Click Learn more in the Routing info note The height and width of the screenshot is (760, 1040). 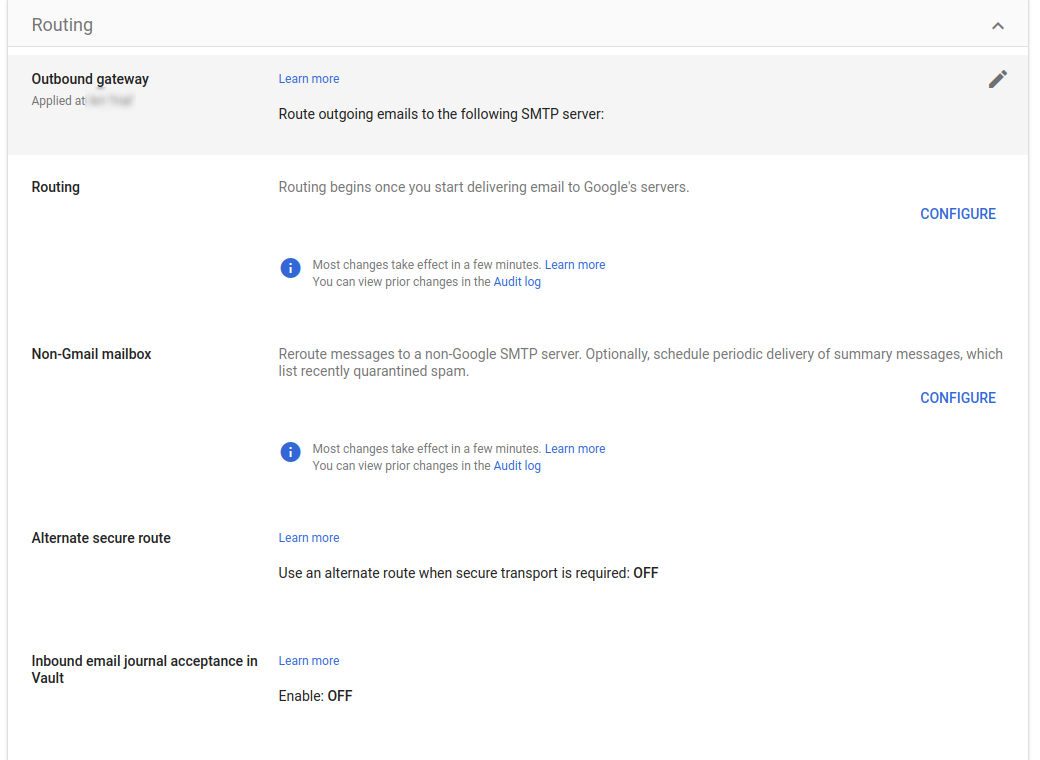click(x=575, y=264)
